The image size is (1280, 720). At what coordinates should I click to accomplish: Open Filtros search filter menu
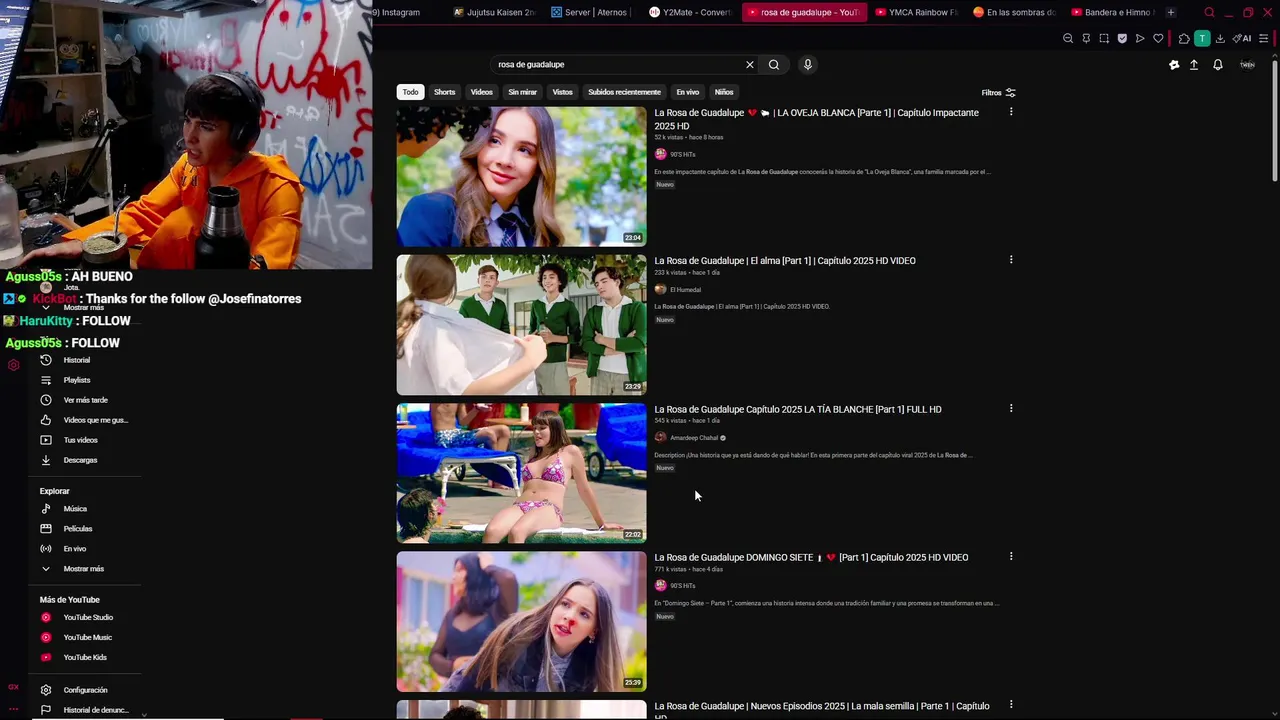click(x=998, y=93)
